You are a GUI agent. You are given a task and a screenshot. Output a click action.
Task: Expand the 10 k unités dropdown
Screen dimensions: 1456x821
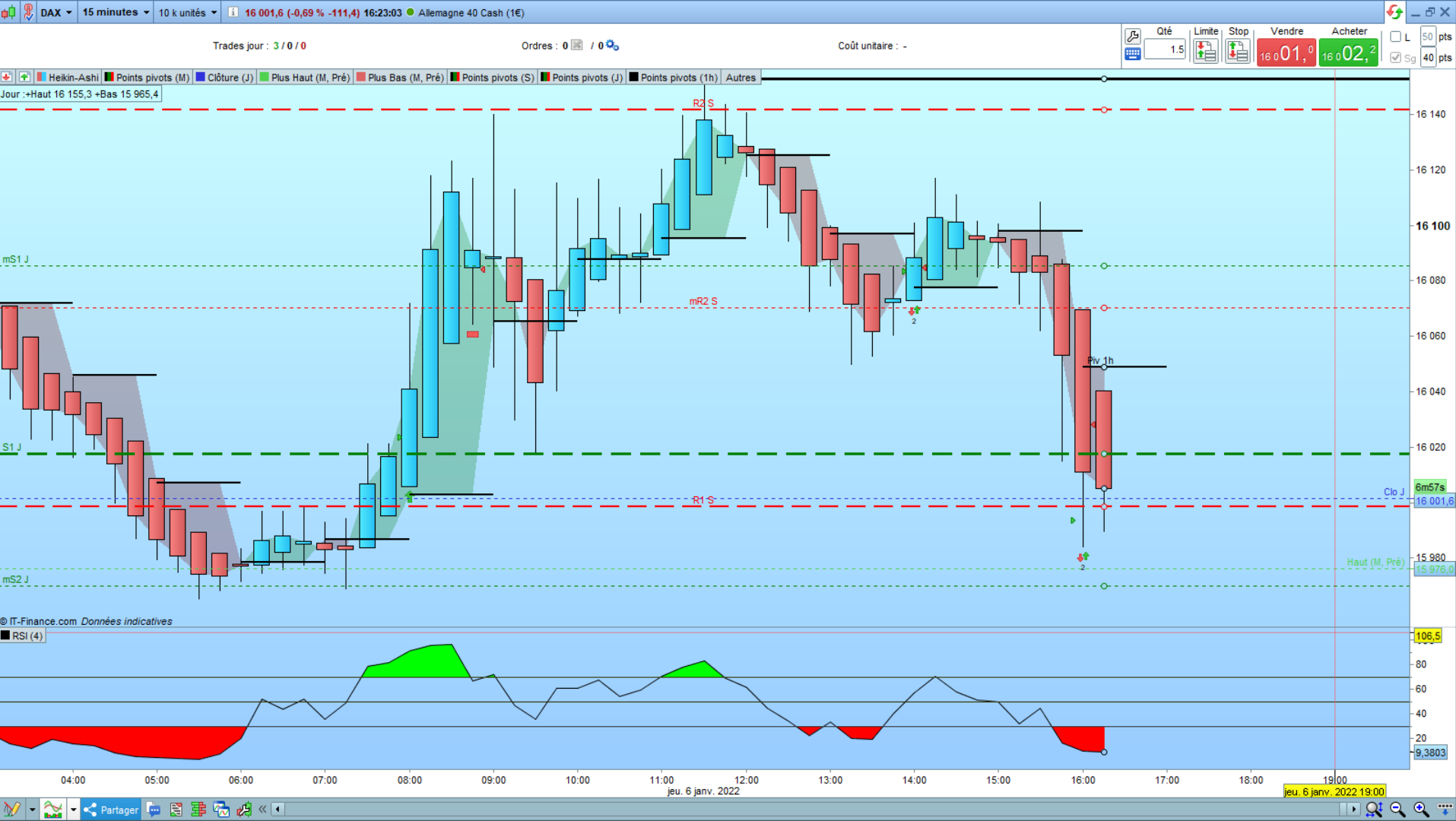point(187,12)
